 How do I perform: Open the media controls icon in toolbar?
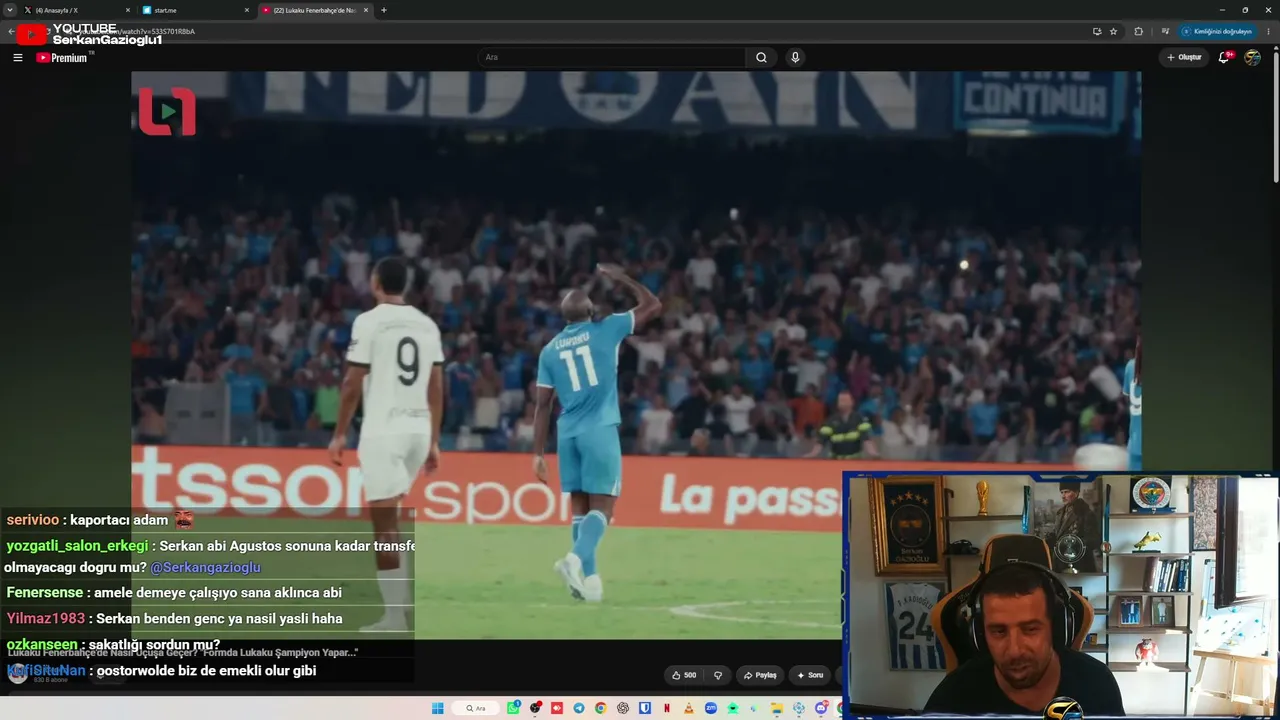click(x=1165, y=31)
